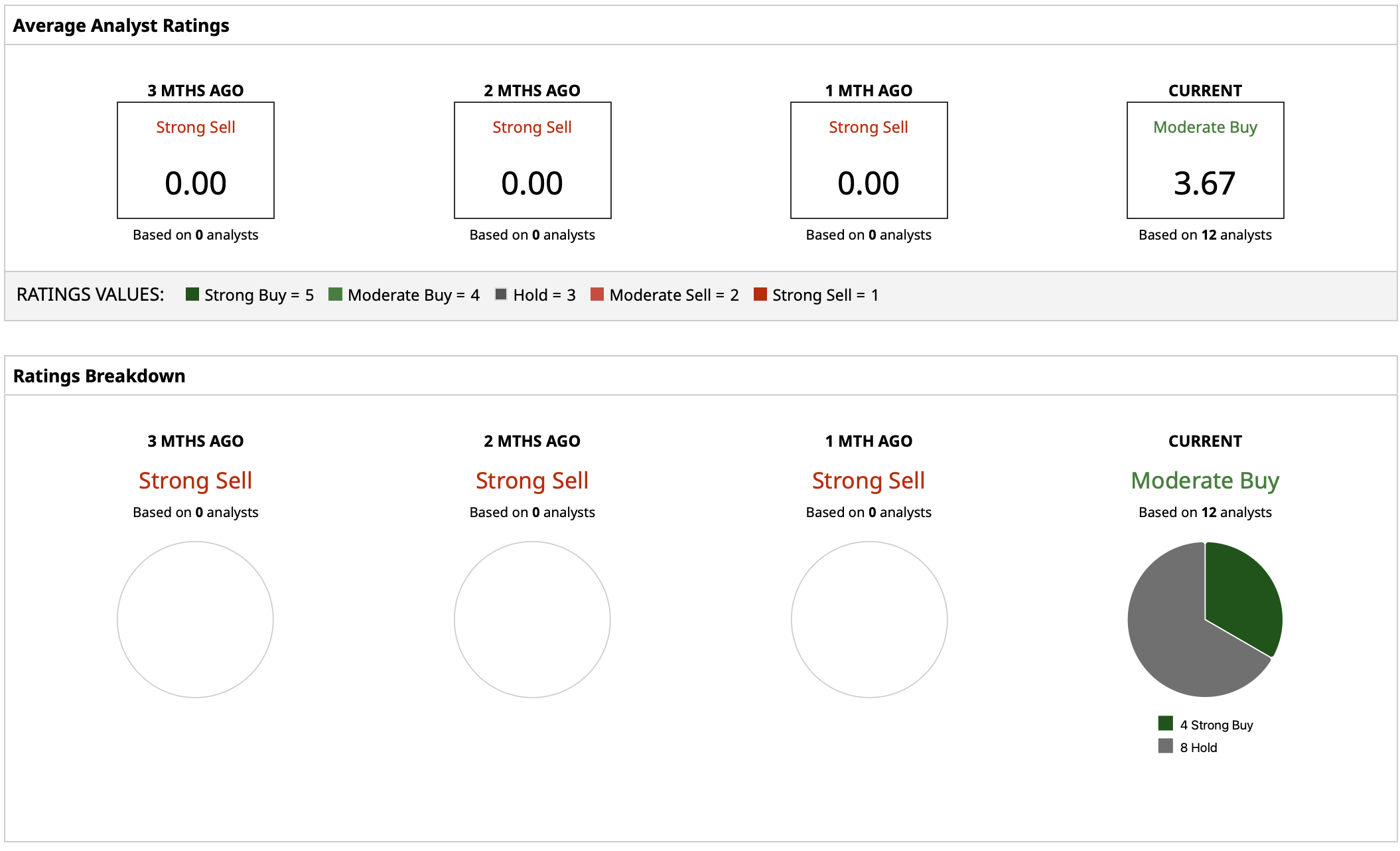Click the 'Moderate Buy = 4' legend text

pos(413,295)
